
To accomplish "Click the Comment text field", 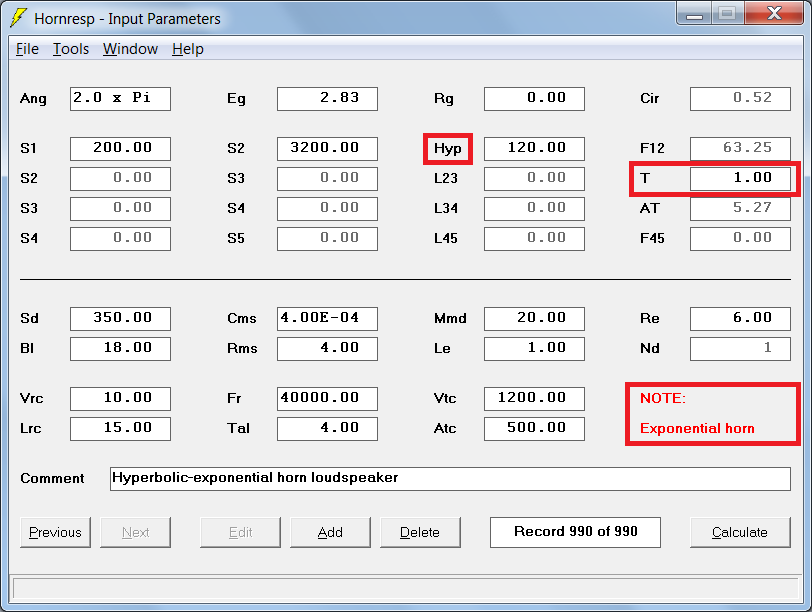I will tap(451, 479).
